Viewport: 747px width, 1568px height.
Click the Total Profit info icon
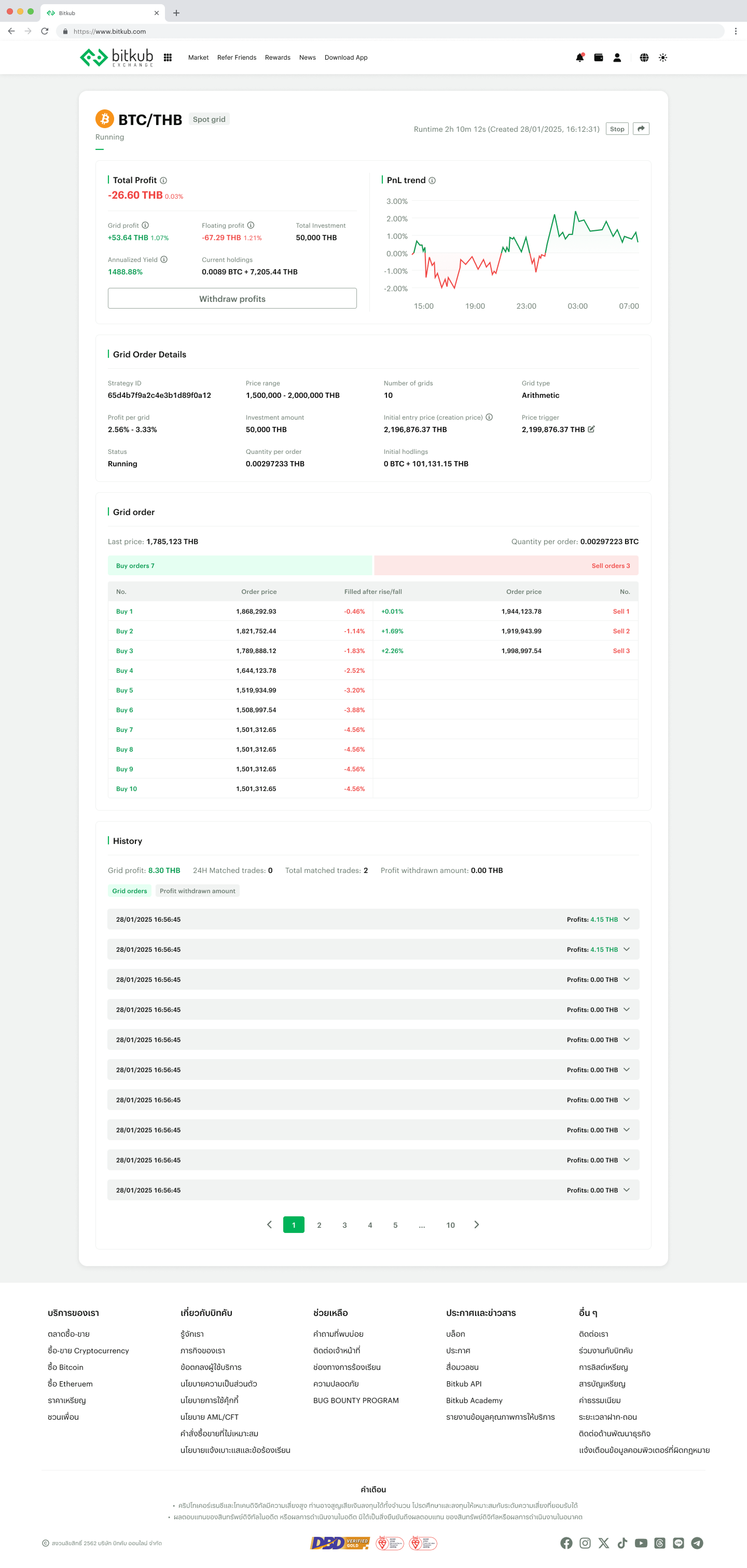[163, 180]
